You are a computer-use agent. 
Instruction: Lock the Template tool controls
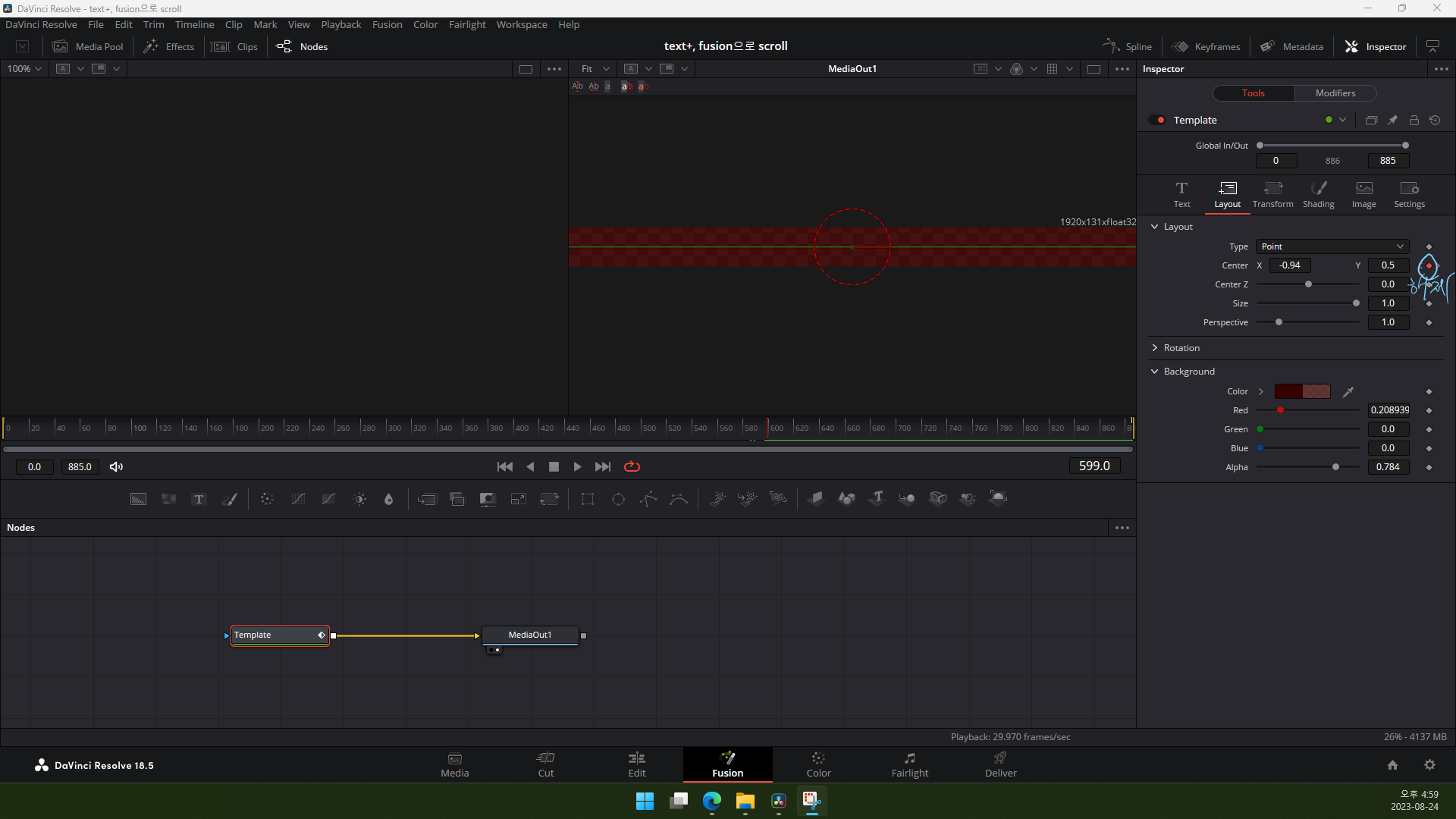1414,120
